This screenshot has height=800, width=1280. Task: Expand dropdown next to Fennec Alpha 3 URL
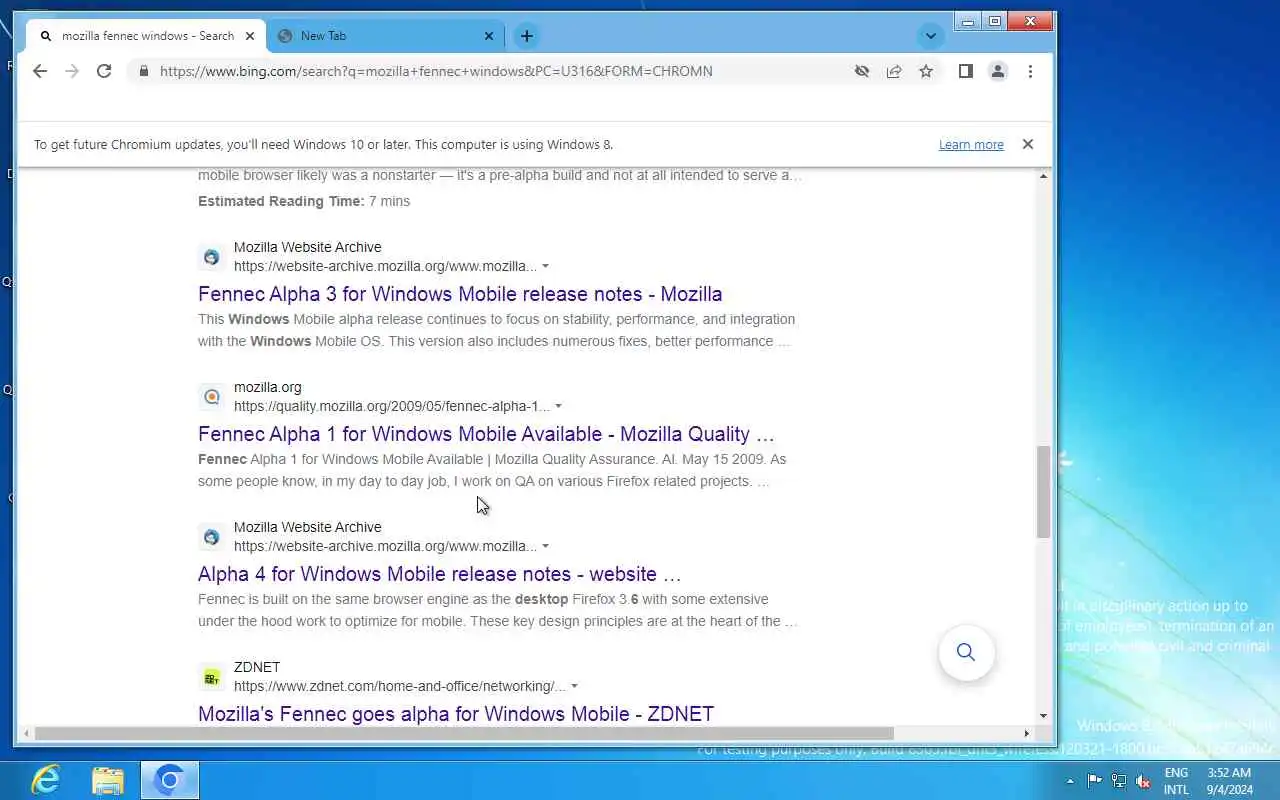click(545, 267)
